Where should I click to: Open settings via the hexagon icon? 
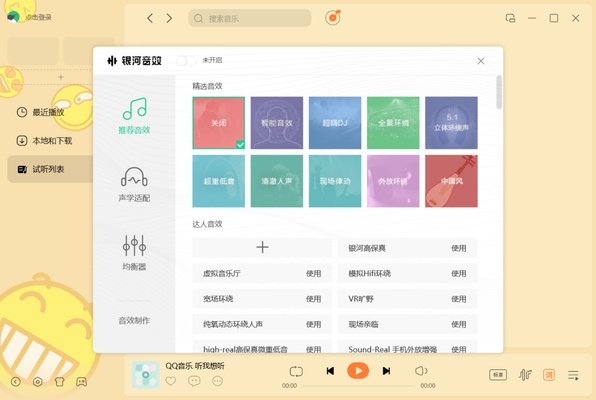(38, 381)
